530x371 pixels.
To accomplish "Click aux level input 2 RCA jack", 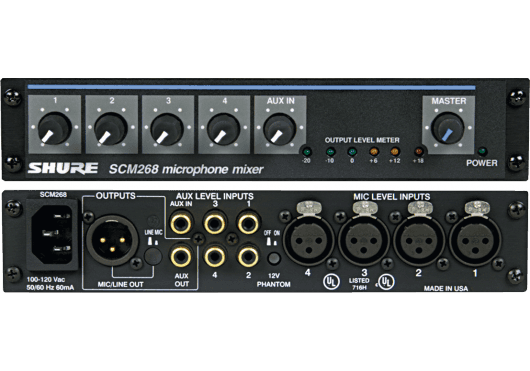I will (x=248, y=257).
